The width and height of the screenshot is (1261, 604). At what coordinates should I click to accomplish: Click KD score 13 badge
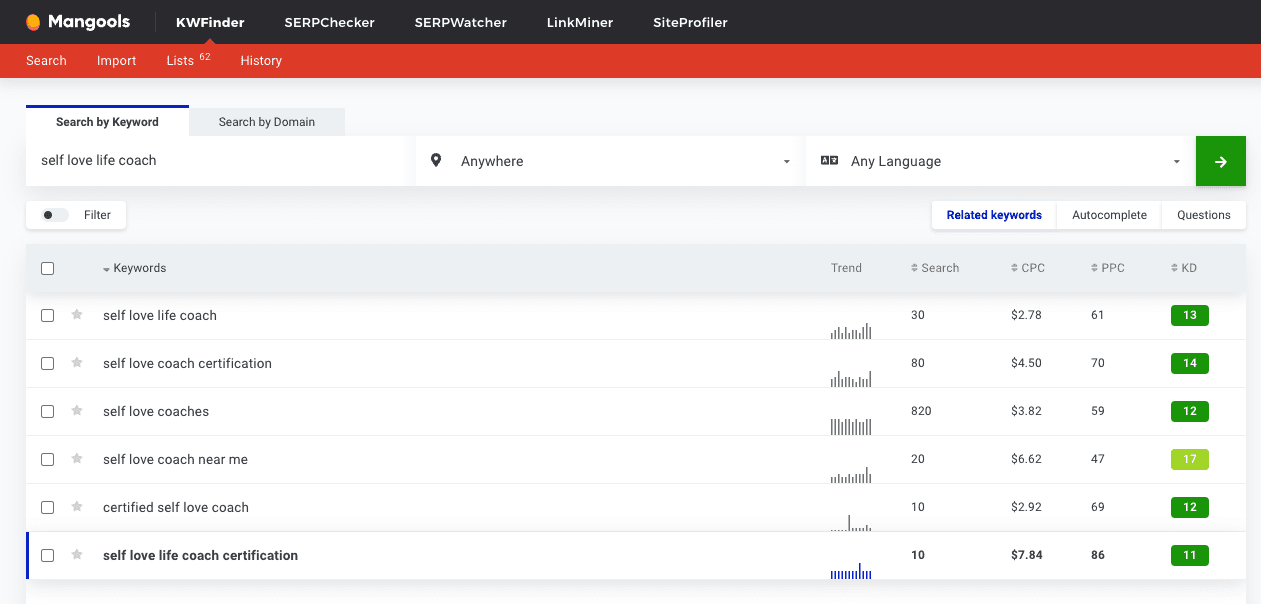(1190, 315)
